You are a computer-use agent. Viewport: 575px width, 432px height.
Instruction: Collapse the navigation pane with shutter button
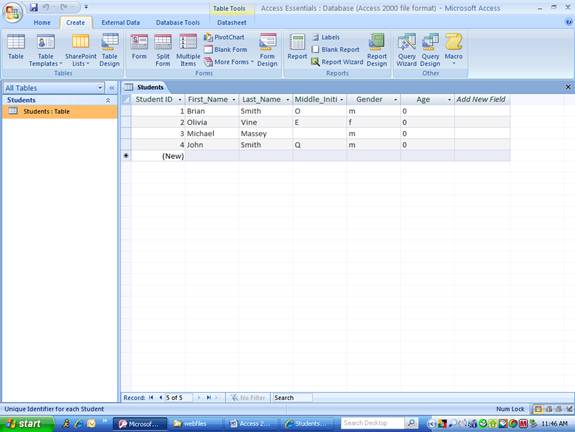[x=112, y=88]
